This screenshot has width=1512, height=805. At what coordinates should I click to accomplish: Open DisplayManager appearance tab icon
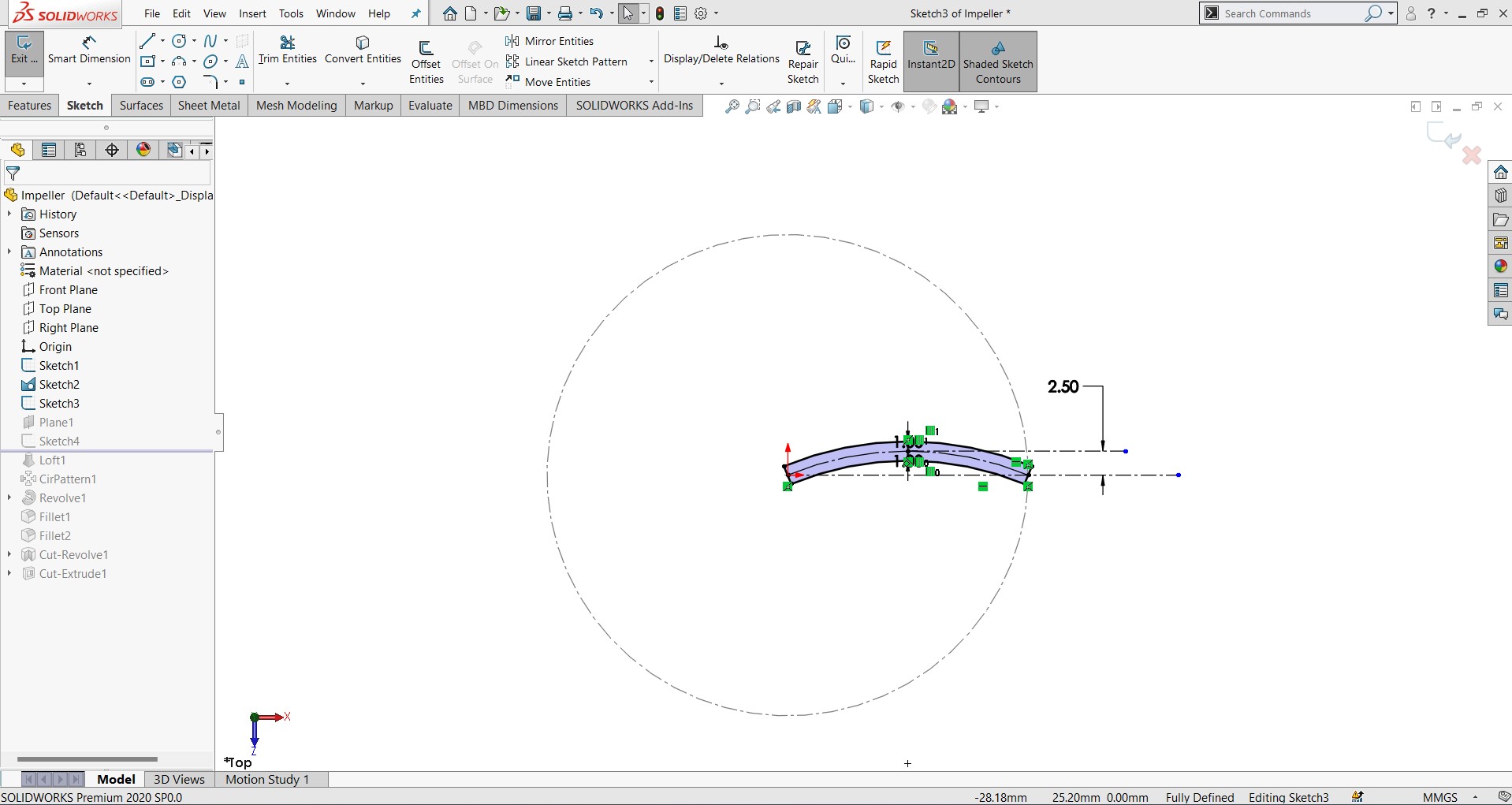143,150
